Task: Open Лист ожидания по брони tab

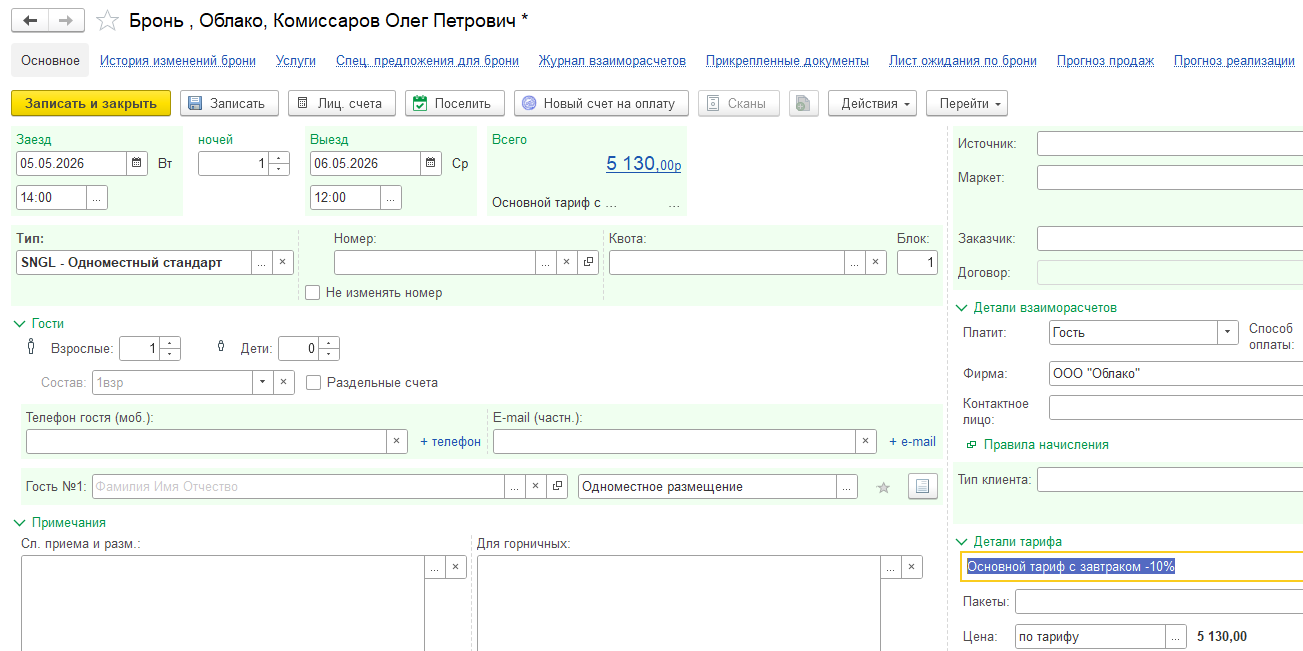Action: [x=963, y=61]
